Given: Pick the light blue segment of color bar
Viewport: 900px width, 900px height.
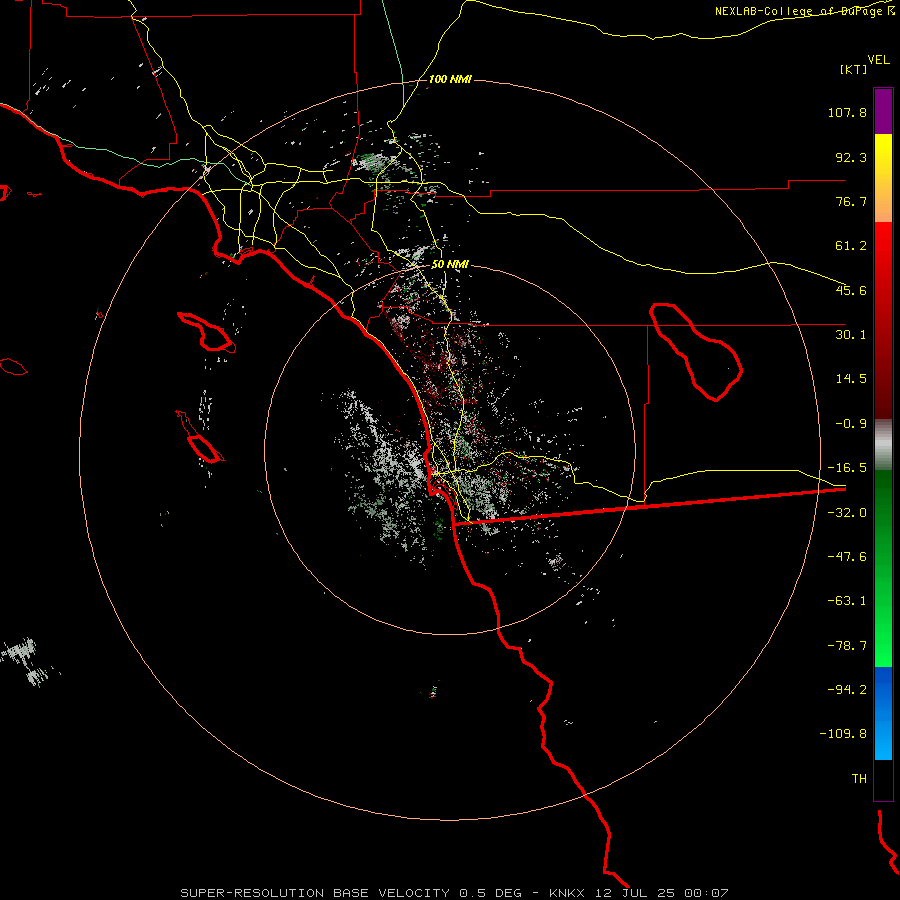Looking at the screenshot, I should (883, 738).
